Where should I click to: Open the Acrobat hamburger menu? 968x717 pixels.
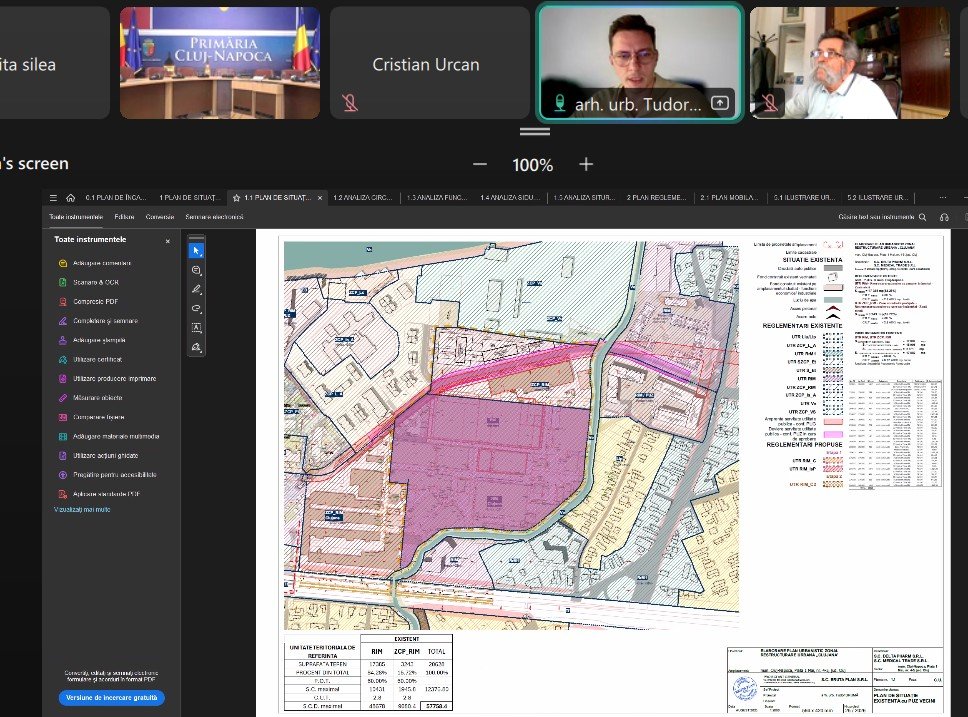click(x=53, y=198)
